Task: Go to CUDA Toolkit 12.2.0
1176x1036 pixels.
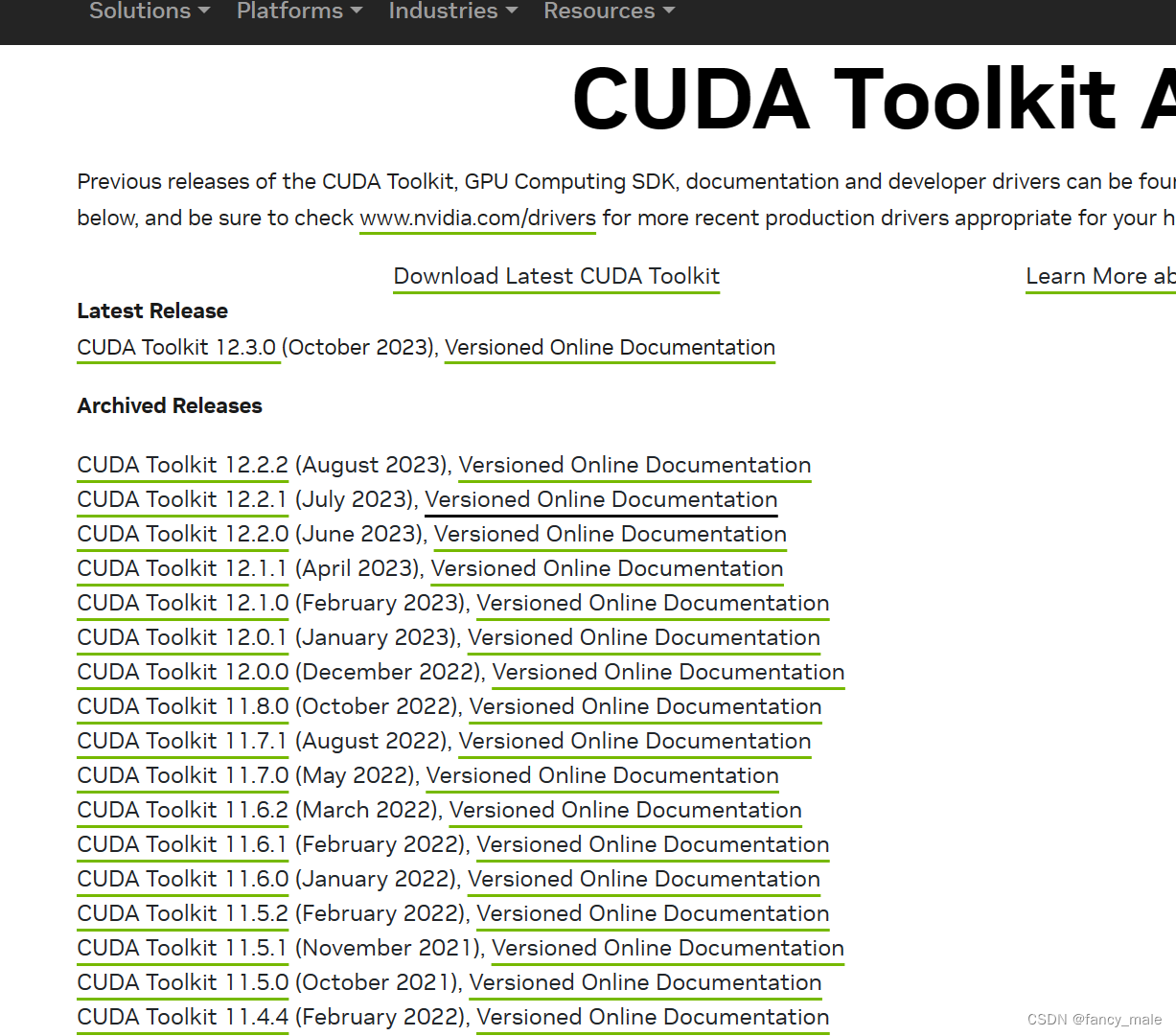Action: [182, 535]
